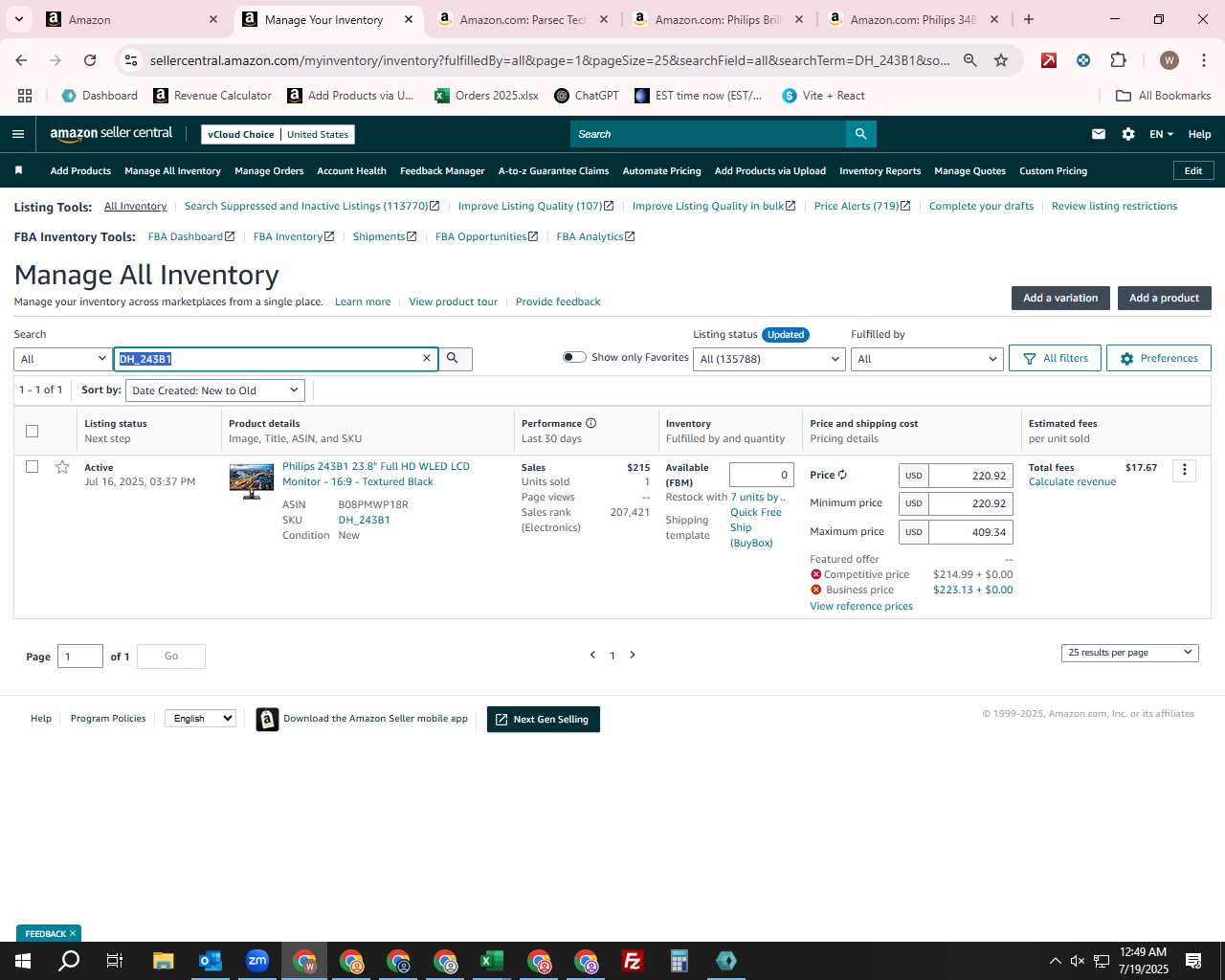Open the Windows Start menu
1225x980 pixels.
point(23,961)
